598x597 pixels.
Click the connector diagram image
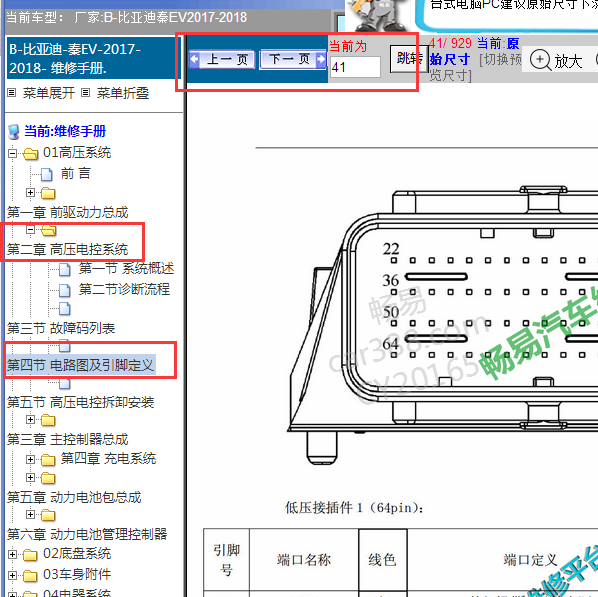(x=442, y=324)
